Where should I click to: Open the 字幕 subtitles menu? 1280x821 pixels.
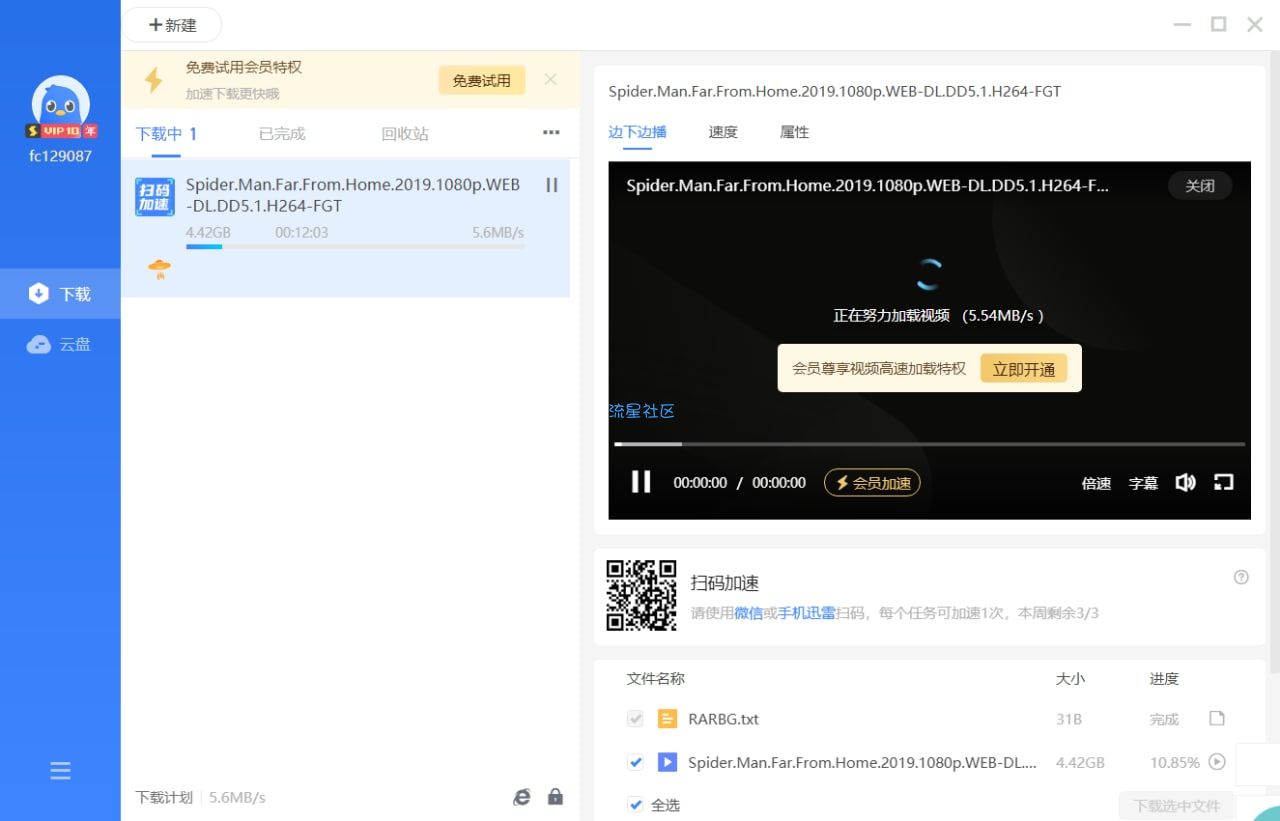(x=1143, y=483)
